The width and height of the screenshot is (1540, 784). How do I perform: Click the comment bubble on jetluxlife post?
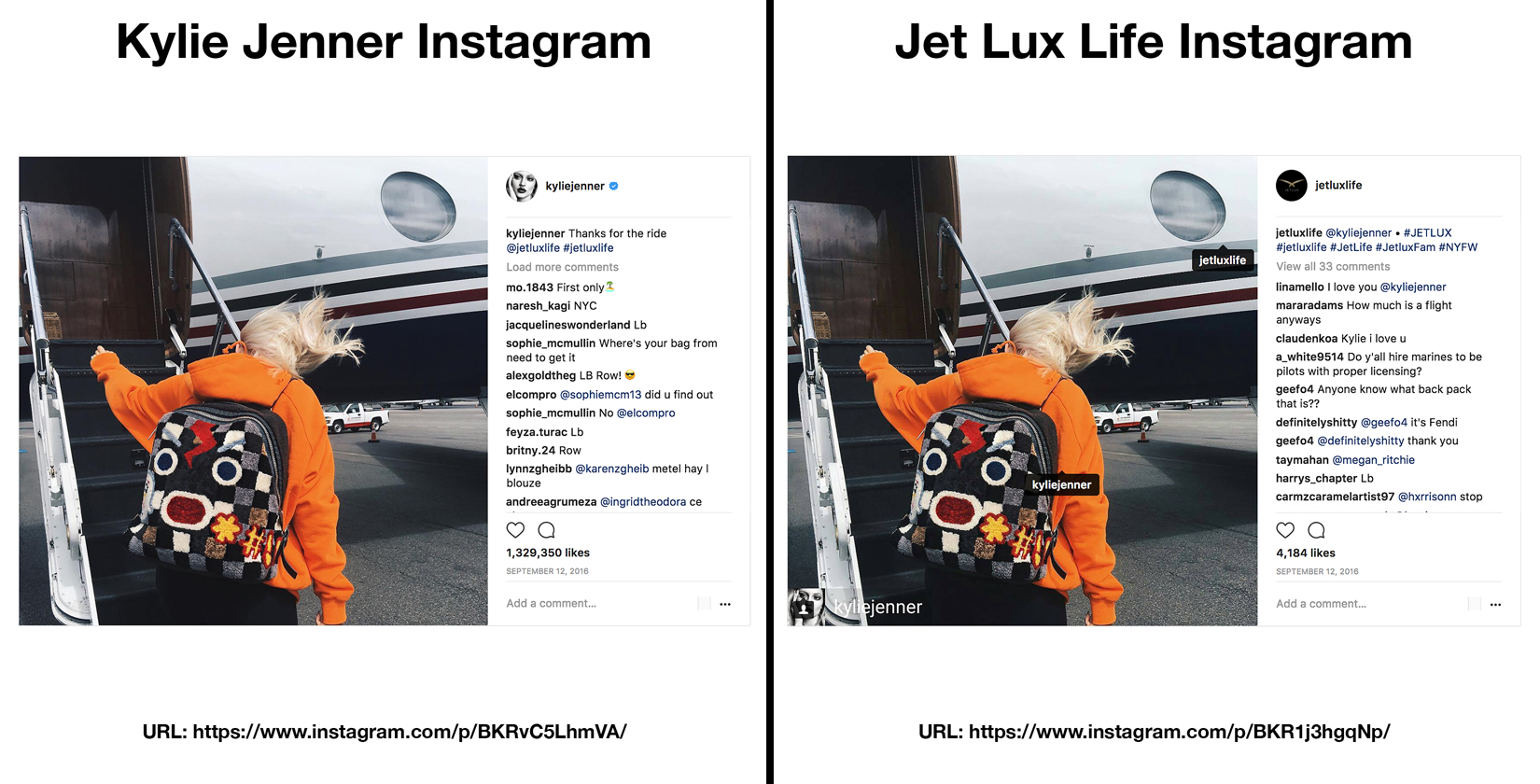click(1317, 530)
